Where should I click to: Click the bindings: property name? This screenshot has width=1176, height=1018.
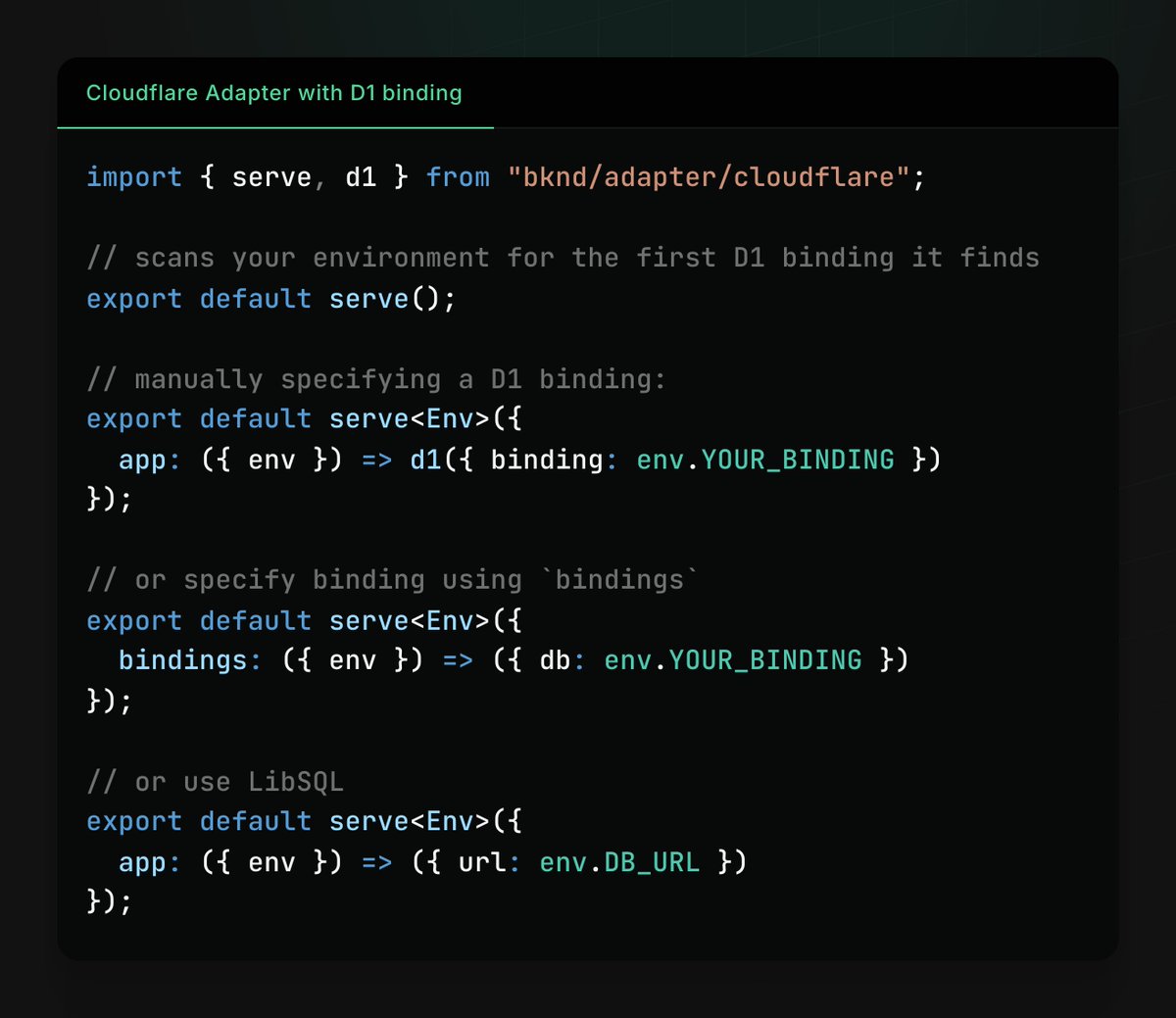click(x=190, y=660)
